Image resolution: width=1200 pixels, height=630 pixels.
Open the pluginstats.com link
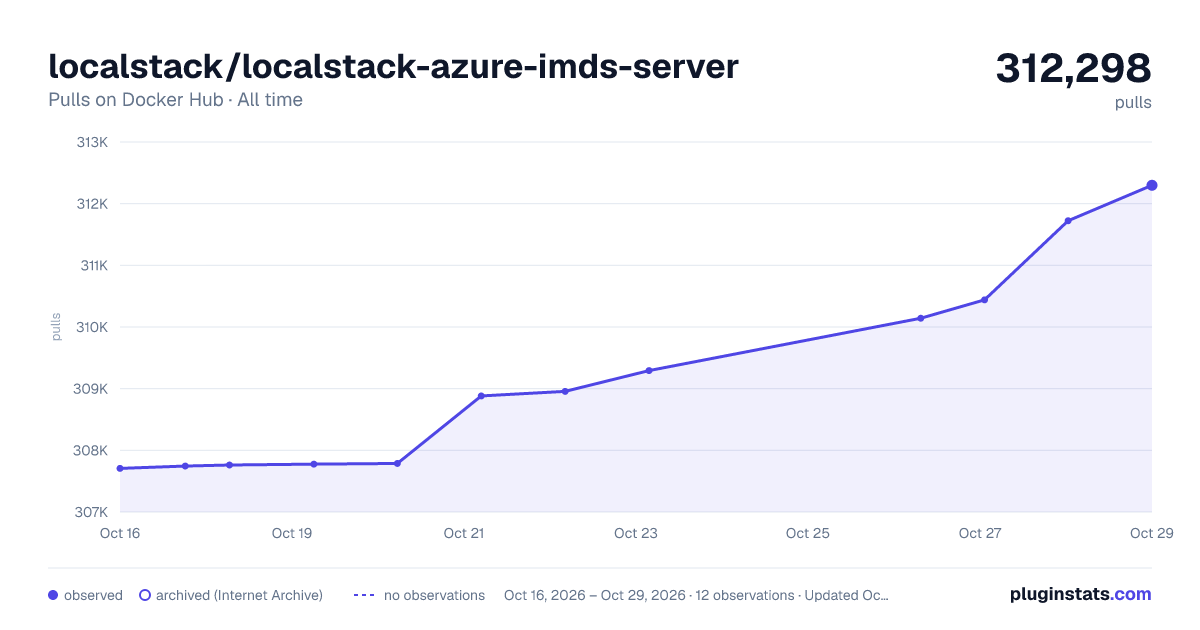[1080, 594]
